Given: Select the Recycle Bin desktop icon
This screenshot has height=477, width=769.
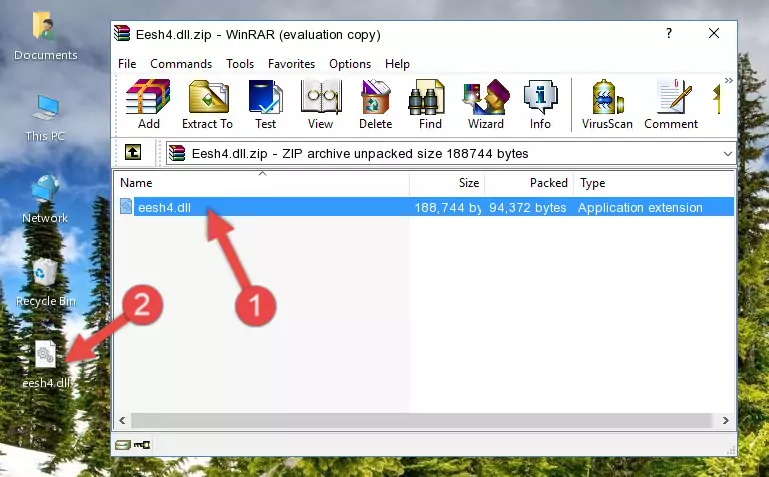Looking at the screenshot, I should pyautogui.click(x=45, y=282).
